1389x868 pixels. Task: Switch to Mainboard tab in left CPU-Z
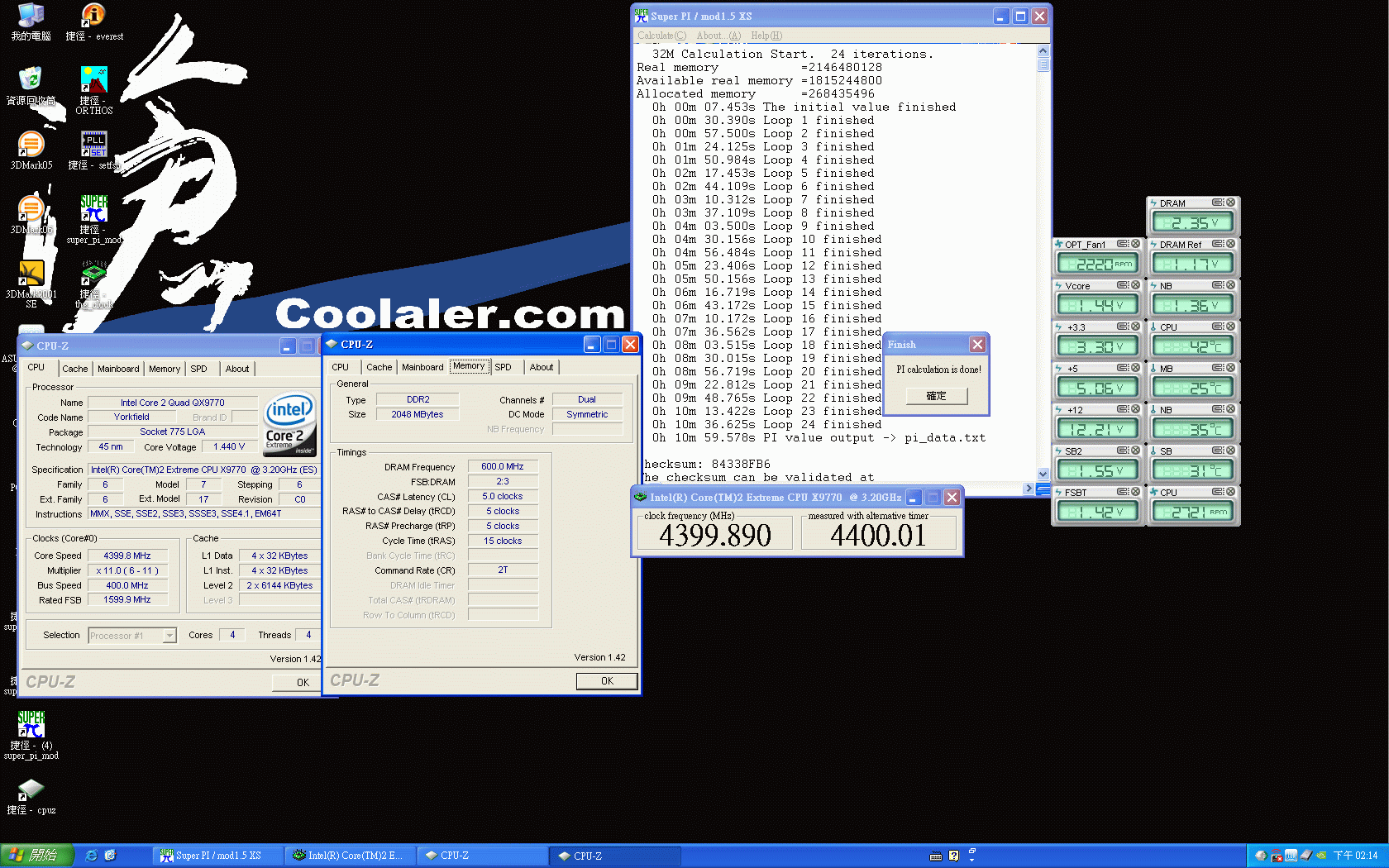[118, 369]
